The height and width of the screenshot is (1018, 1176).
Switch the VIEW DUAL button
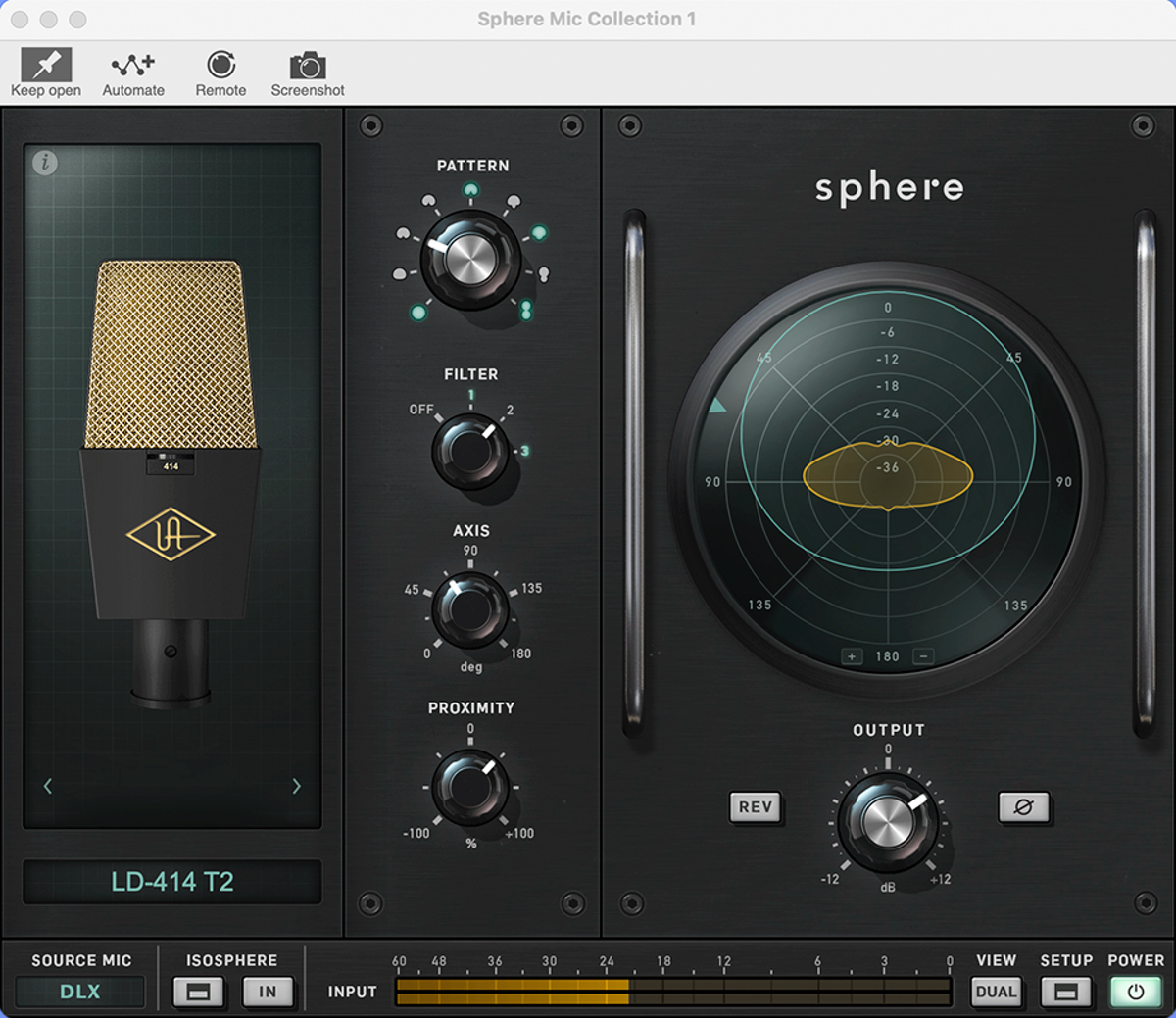coord(996,992)
